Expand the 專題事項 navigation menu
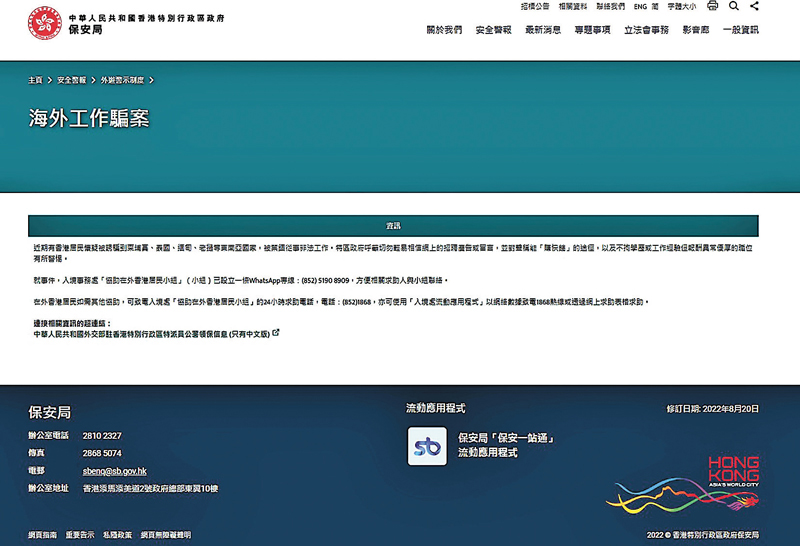Viewport: 800px width, 546px height. pos(592,30)
